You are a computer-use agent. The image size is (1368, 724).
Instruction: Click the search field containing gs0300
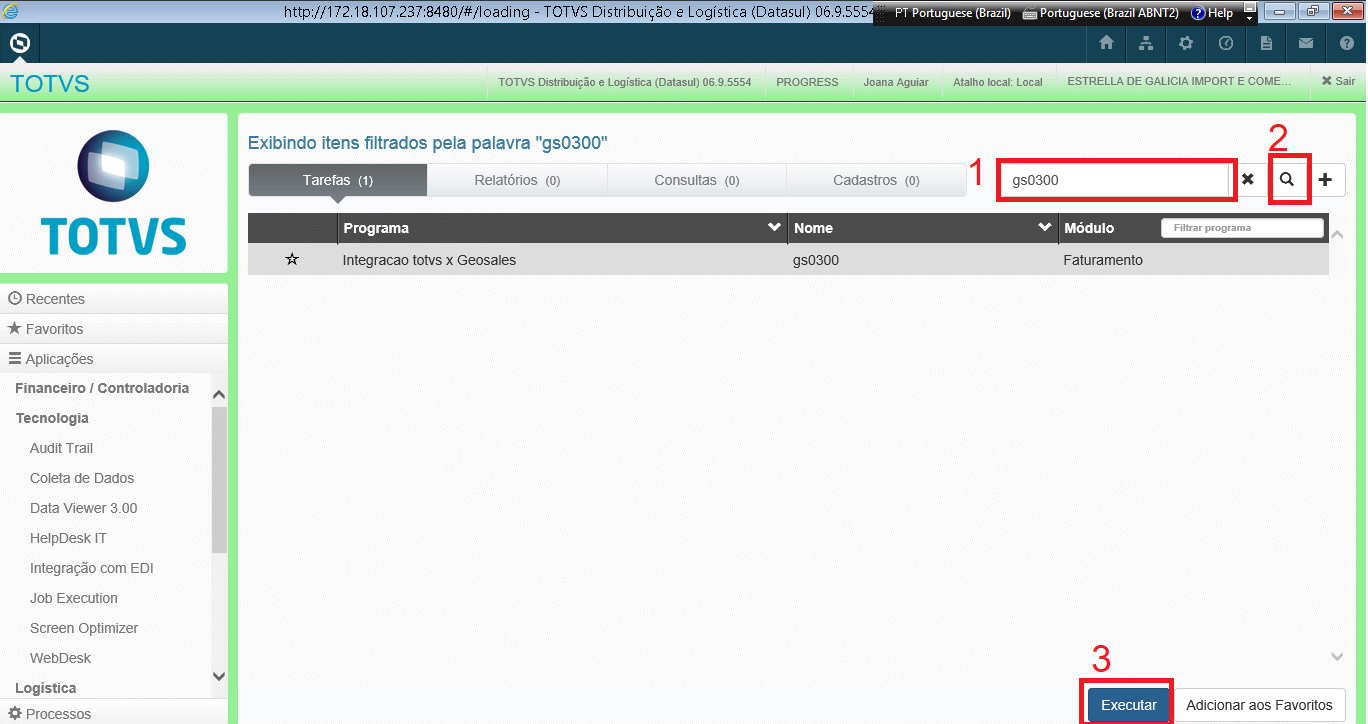pos(1114,181)
